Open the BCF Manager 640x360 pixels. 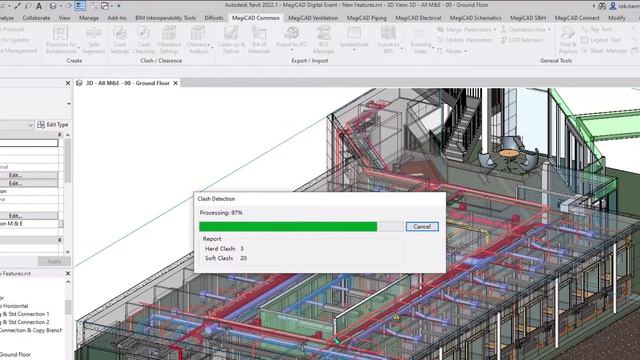point(324,40)
